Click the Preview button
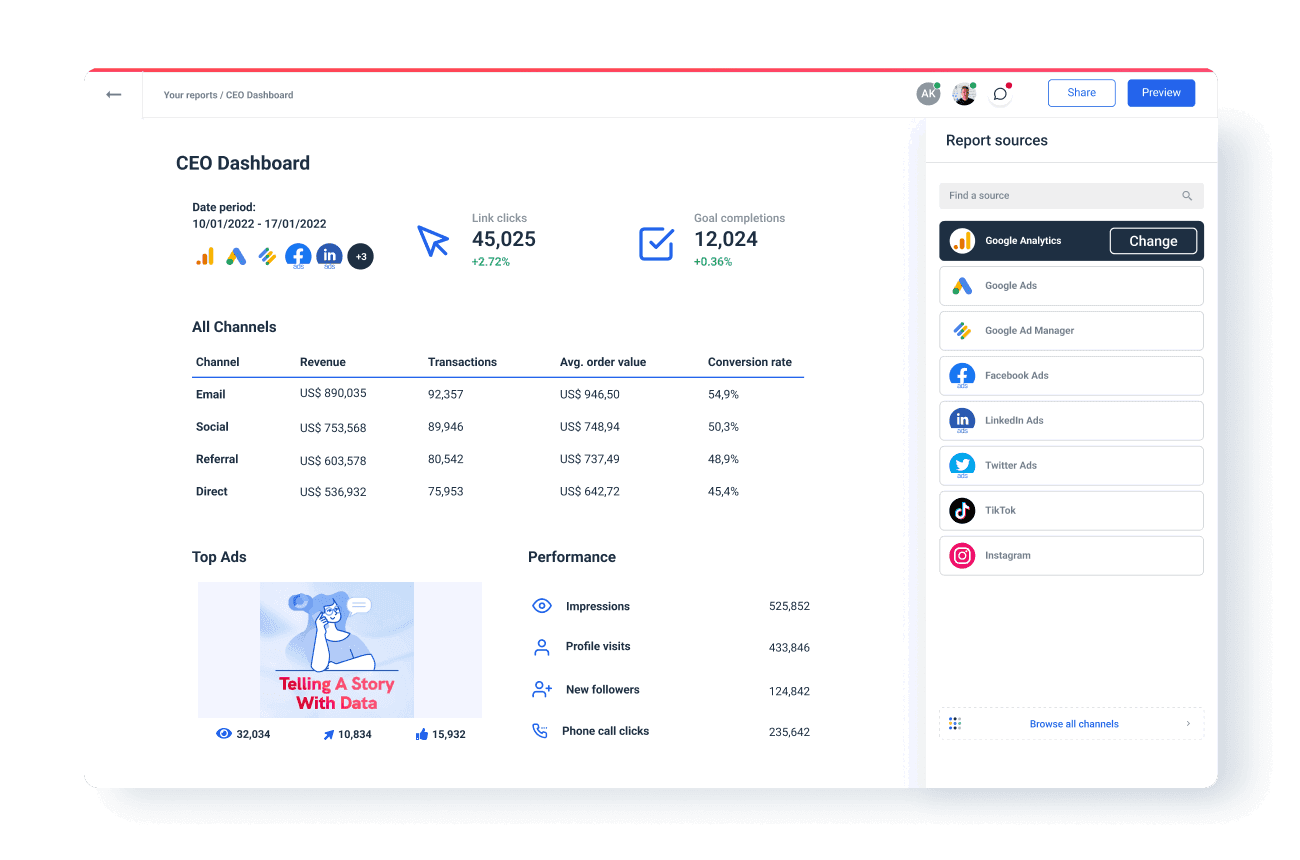This screenshot has height=860, width=1300. tap(1161, 92)
